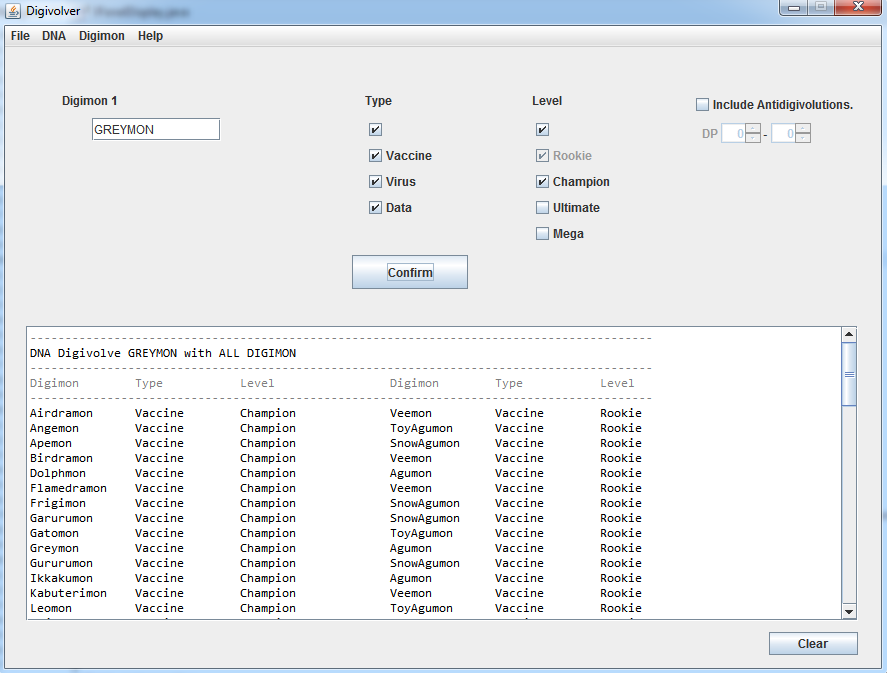This screenshot has height=673, width=887.
Task: Toggle the unlabeled top Type checkbox
Action: pos(375,130)
